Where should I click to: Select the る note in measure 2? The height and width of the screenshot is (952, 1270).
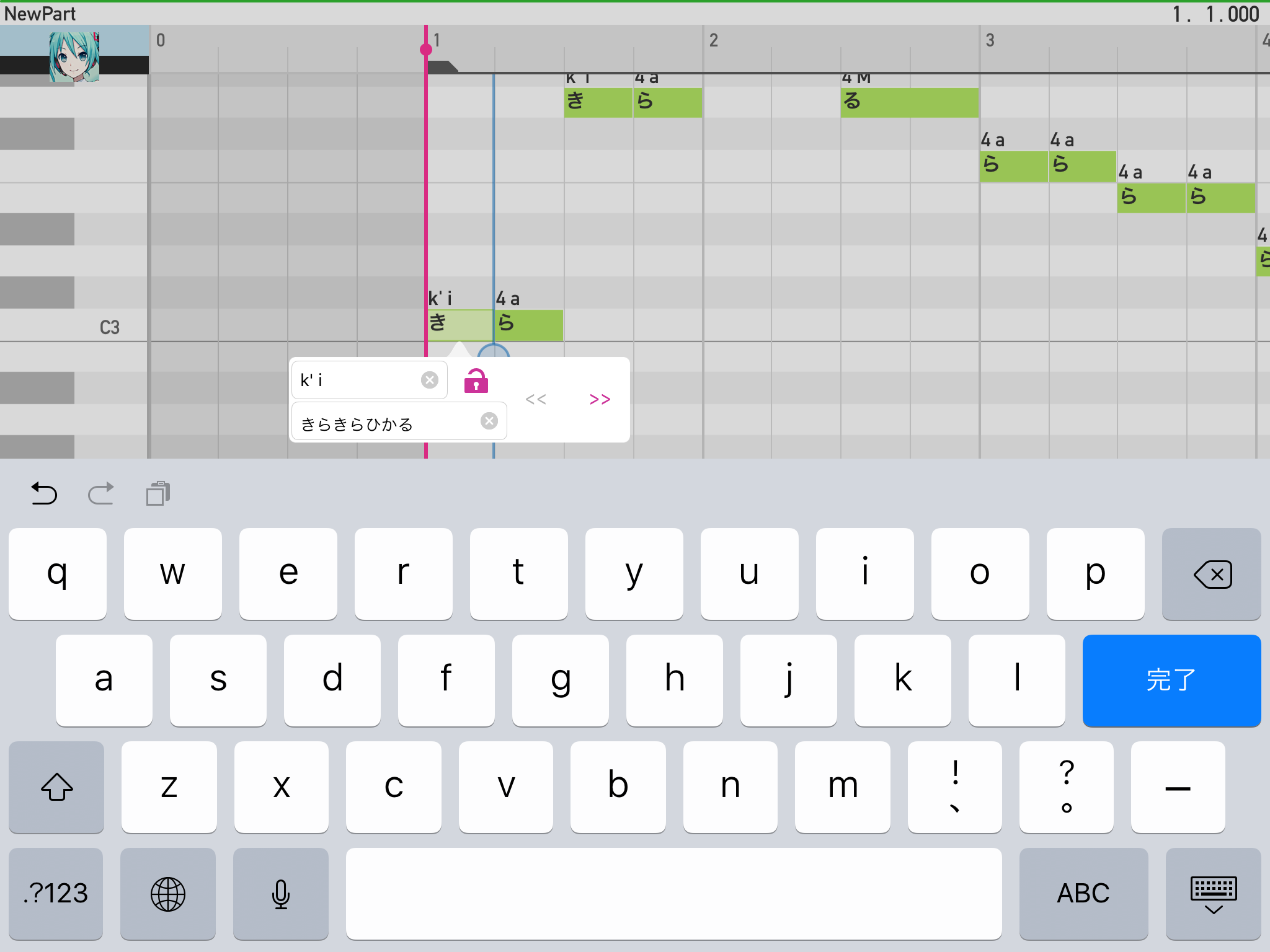910,102
